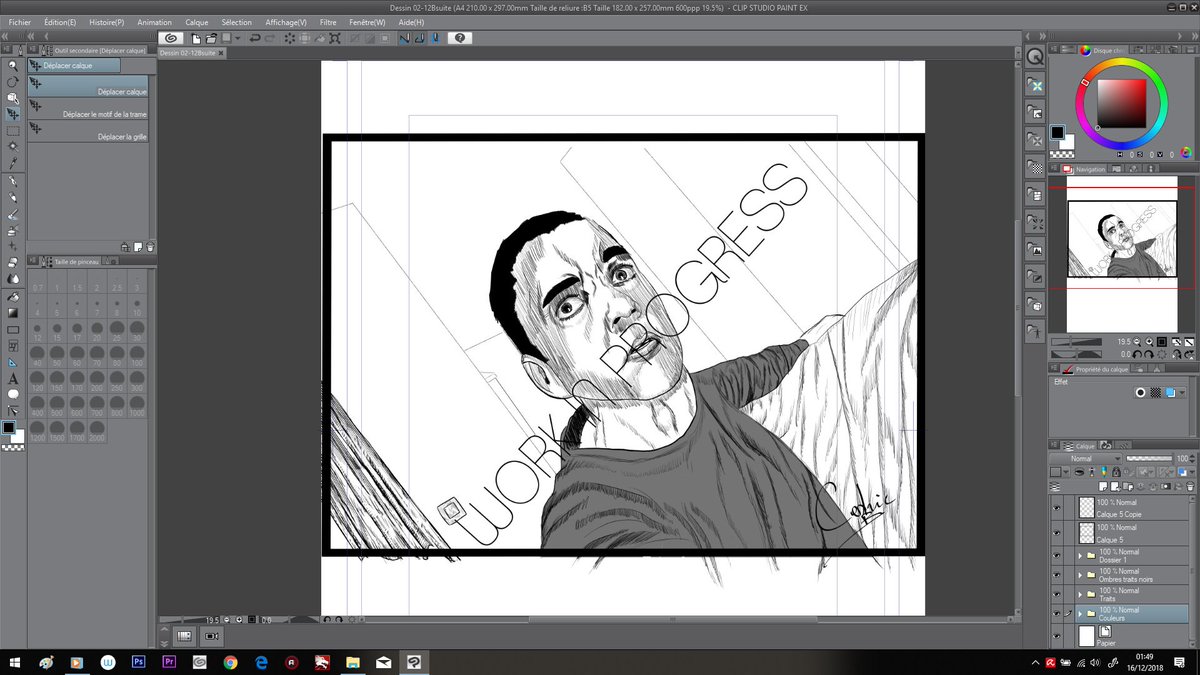This screenshot has width=1200, height=675.
Task: Click the Undo arrow in toolbar
Action: [x=255, y=38]
